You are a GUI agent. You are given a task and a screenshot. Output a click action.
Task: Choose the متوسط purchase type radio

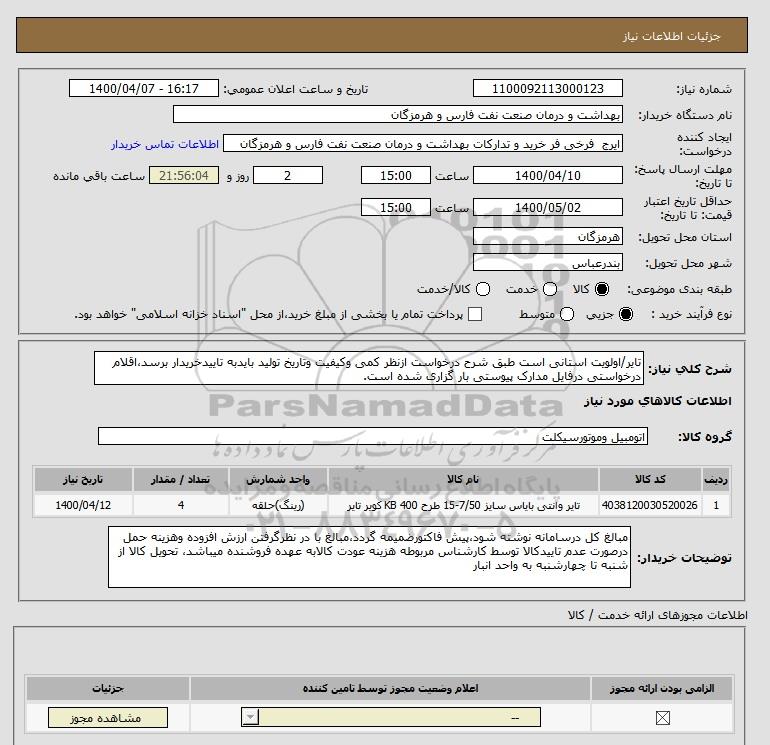[567, 314]
